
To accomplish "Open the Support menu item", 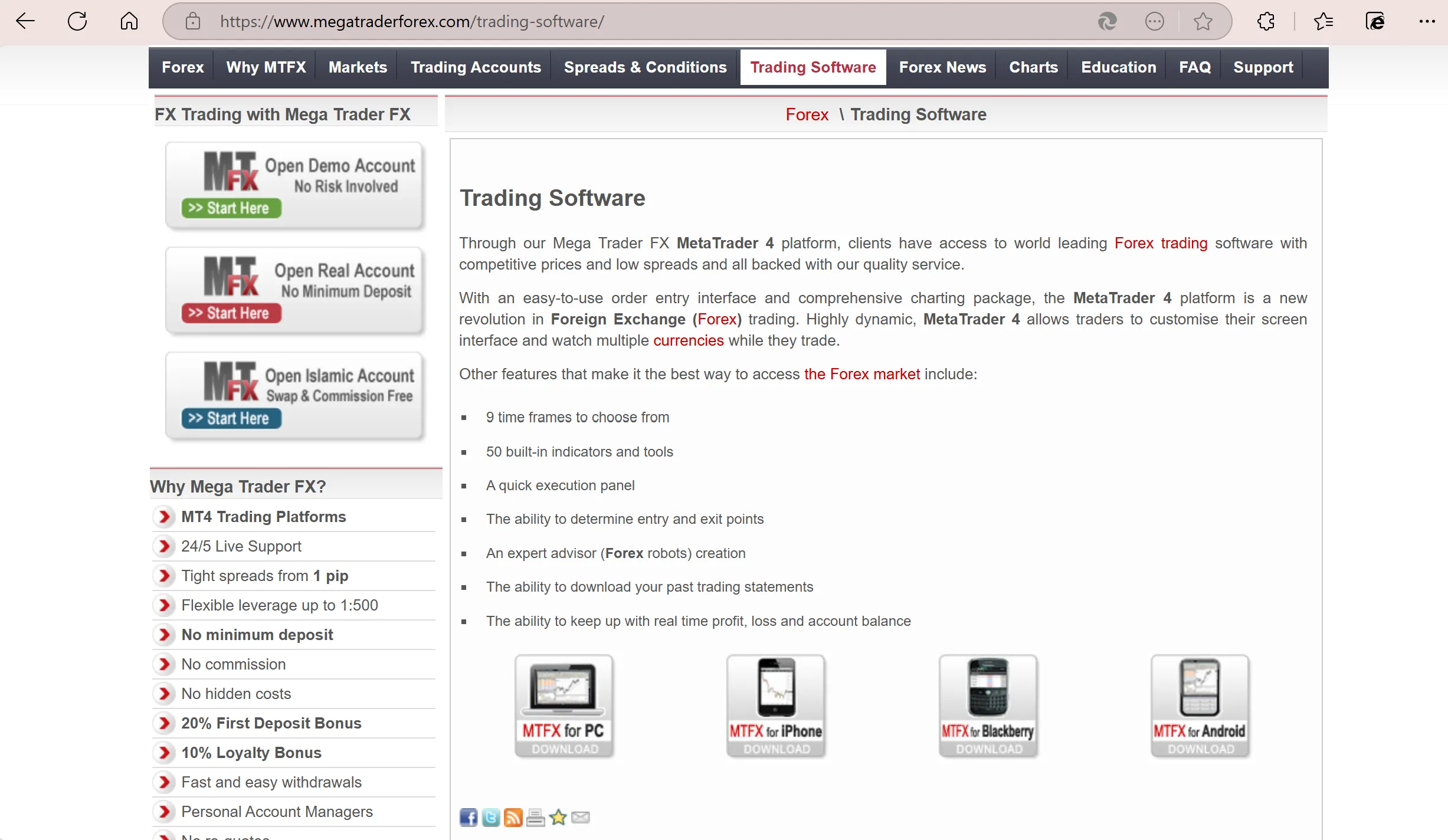I will pyautogui.click(x=1263, y=67).
